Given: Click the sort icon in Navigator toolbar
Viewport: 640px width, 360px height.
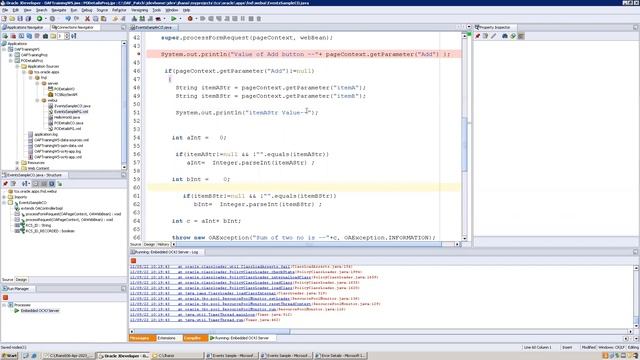Looking at the screenshot, I should tap(74, 36).
